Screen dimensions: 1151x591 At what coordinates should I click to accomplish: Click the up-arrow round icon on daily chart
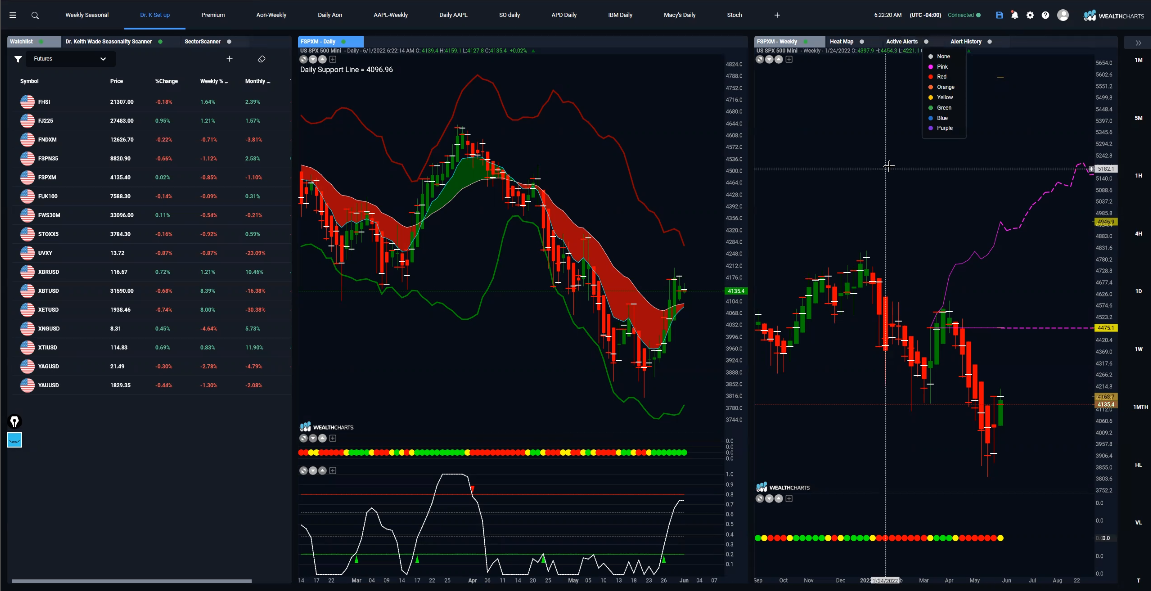(x=323, y=59)
